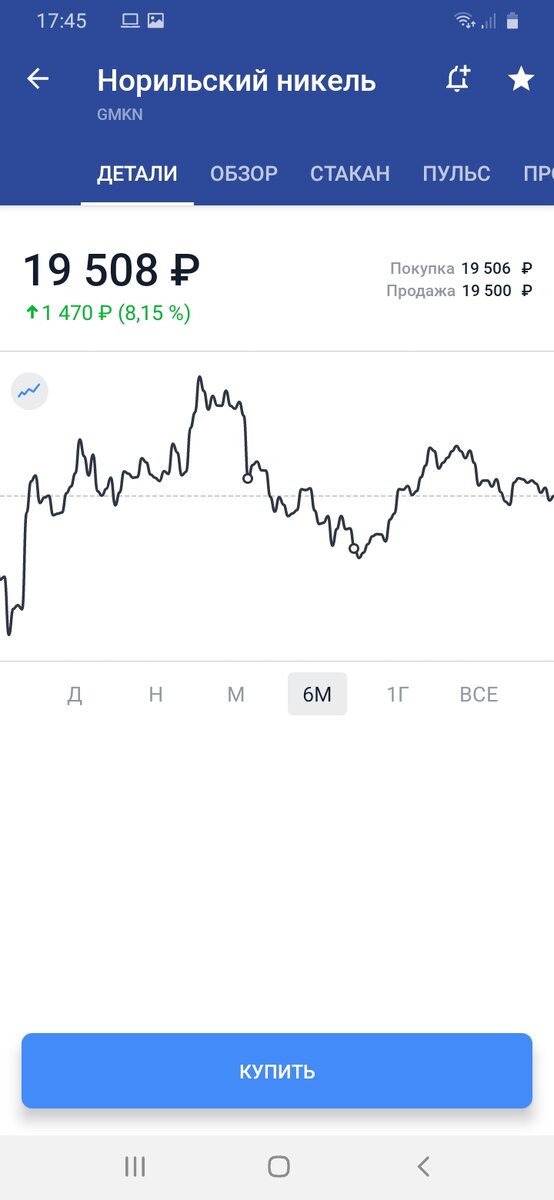
Task: Open the ДЕТАЛИ tab
Action: click(x=137, y=174)
